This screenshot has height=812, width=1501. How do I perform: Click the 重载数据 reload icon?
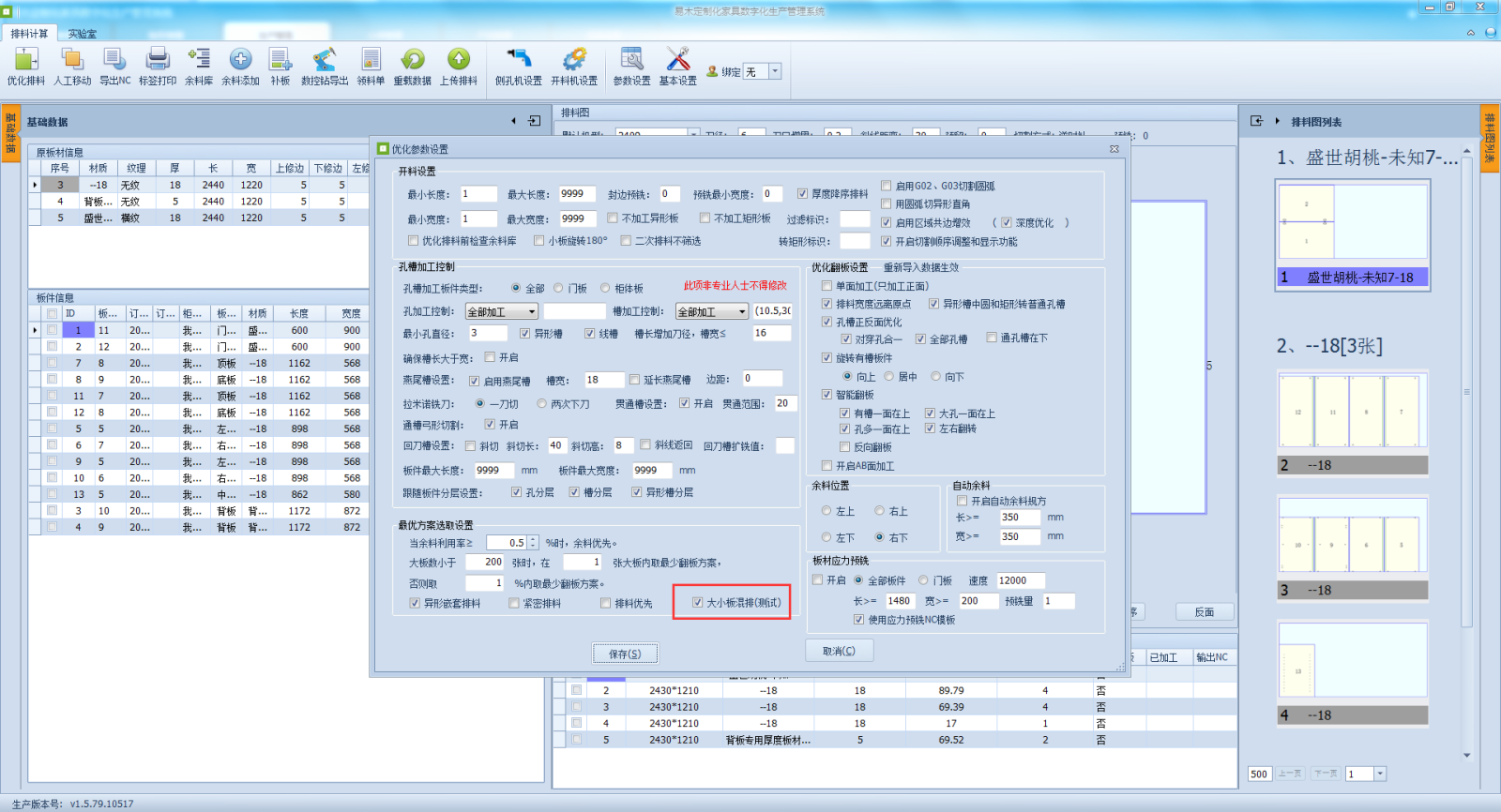click(x=412, y=61)
